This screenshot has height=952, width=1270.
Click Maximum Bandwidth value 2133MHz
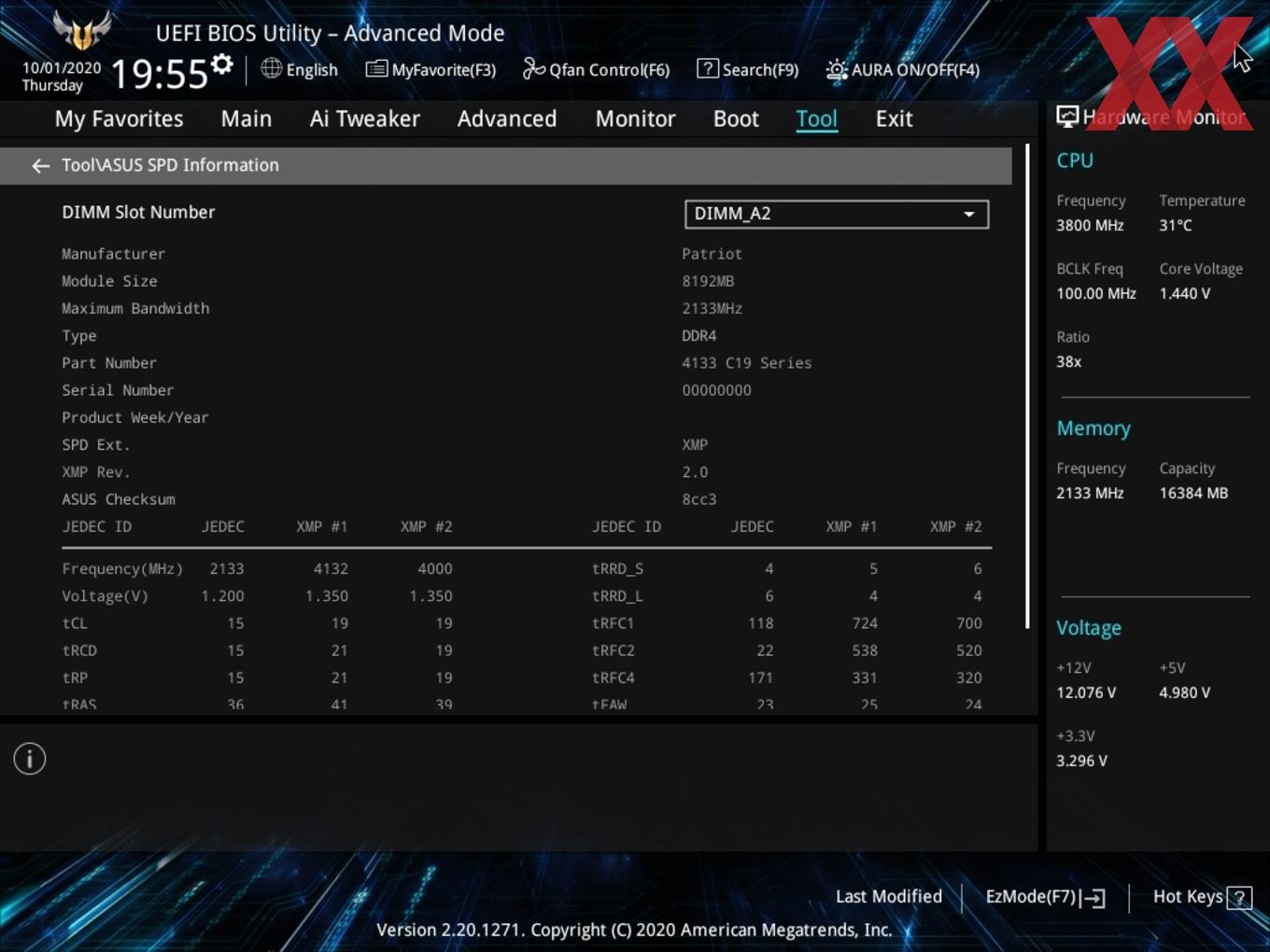tap(712, 308)
